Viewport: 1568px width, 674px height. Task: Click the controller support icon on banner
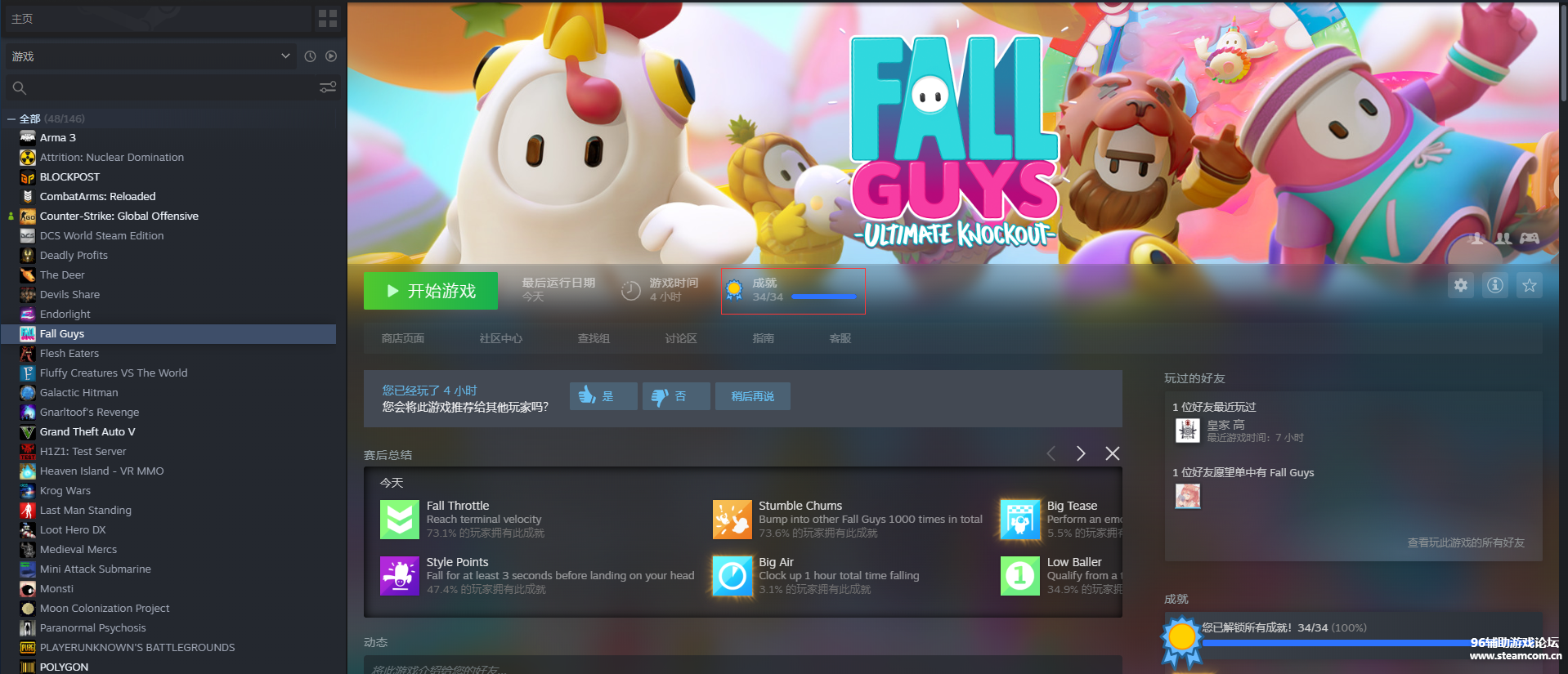click(1530, 239)
